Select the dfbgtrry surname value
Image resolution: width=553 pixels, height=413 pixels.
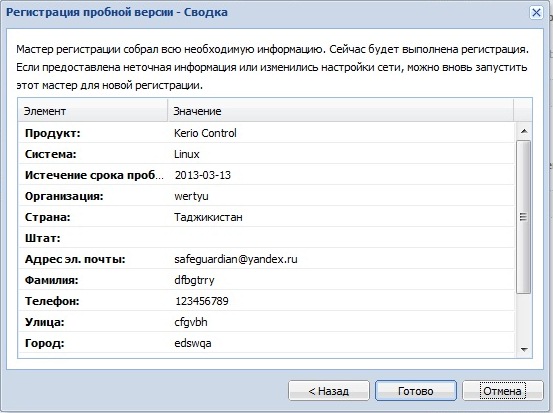[x=194, y=280]
